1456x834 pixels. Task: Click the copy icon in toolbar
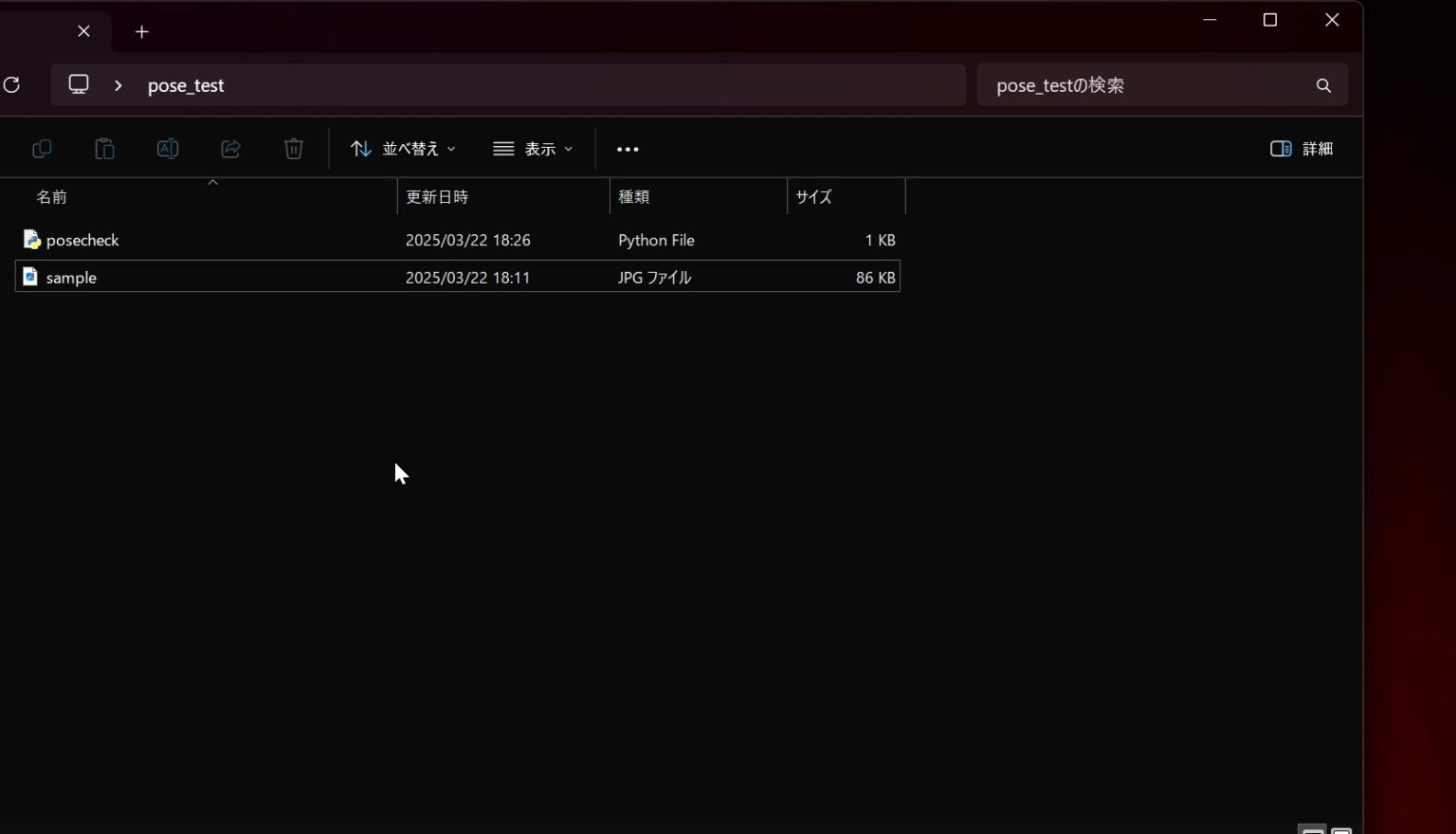coord(42,149)
